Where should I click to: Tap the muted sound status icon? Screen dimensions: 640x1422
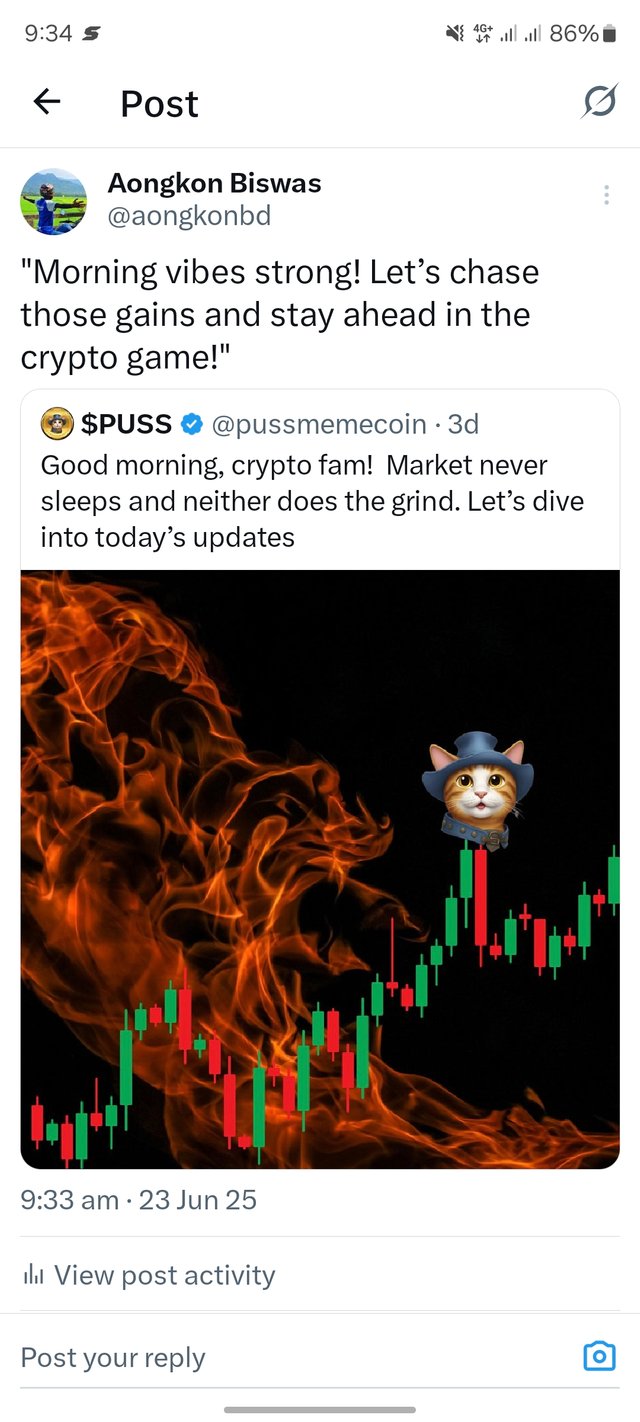(x=455, y=34)
